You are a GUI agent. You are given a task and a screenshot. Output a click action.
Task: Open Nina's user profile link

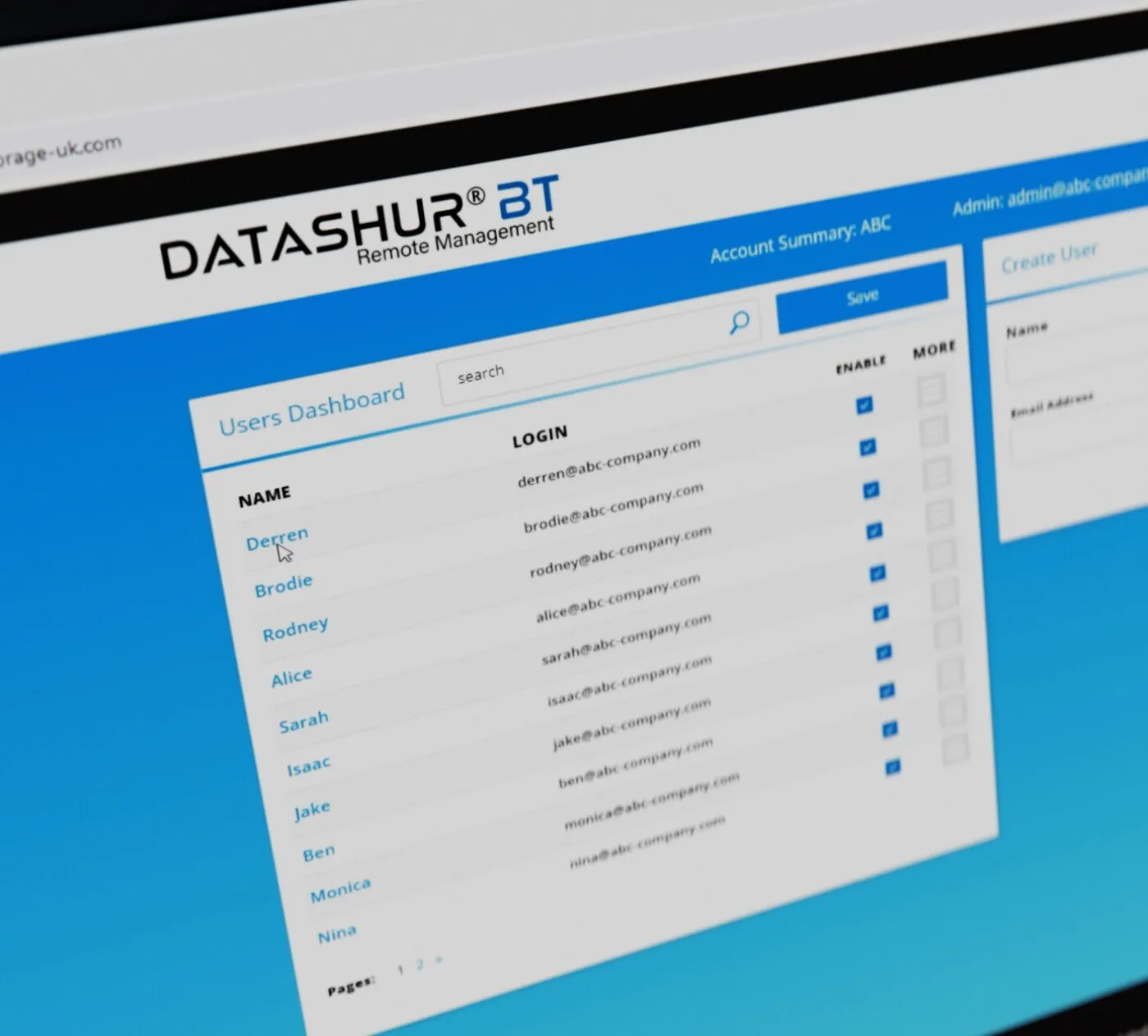coord(337,935)
